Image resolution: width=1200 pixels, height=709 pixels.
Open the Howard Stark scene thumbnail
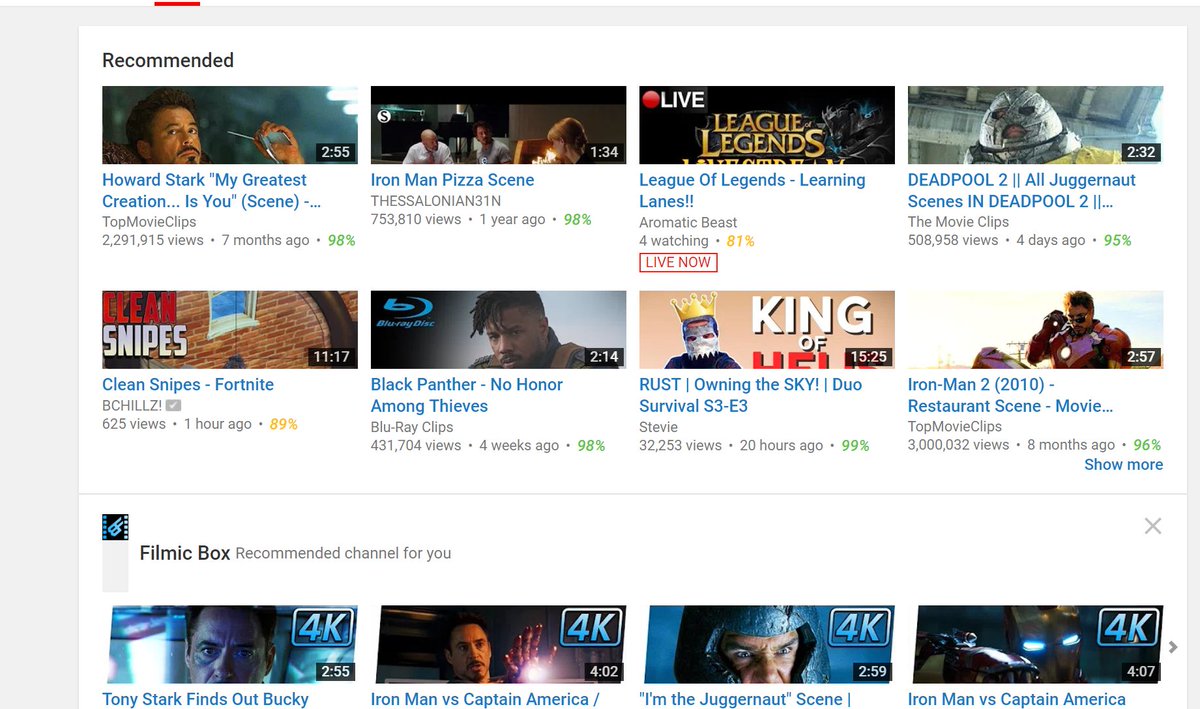point(230,125)
